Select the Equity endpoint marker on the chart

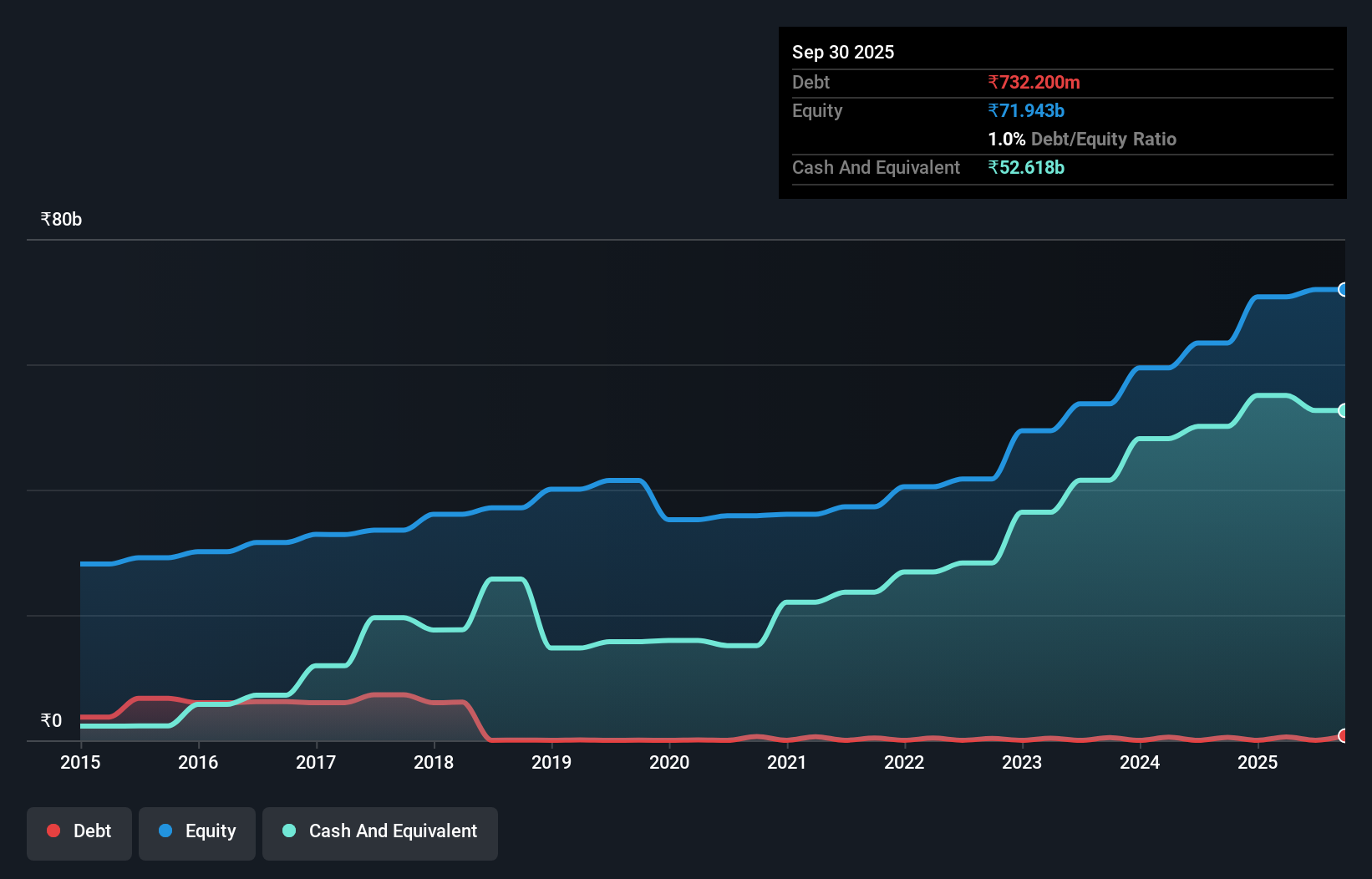(x=1344, y=289)
